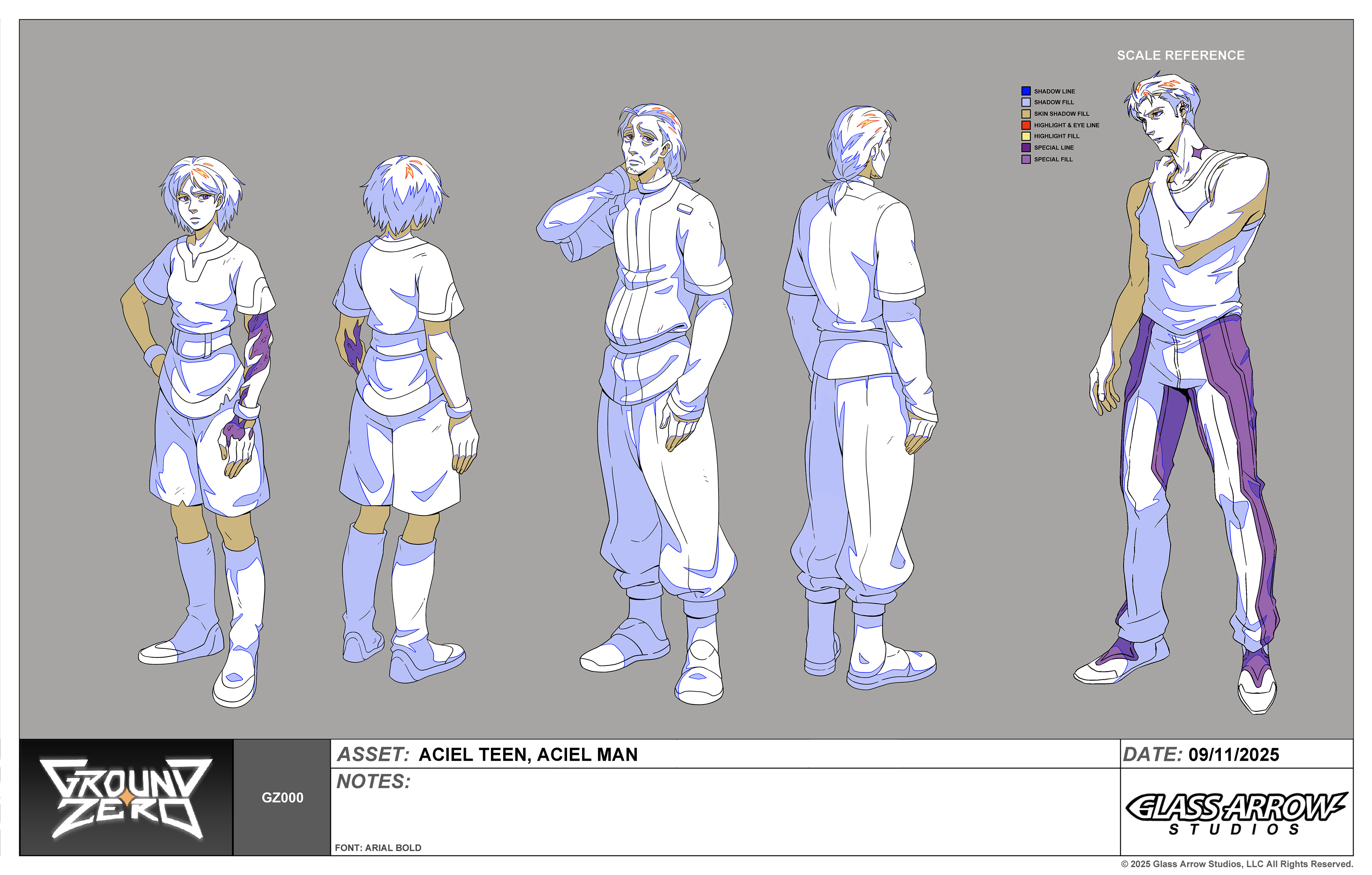
Task: Click the Shadow Line blue swatch
Action: tap(1025, 91)
